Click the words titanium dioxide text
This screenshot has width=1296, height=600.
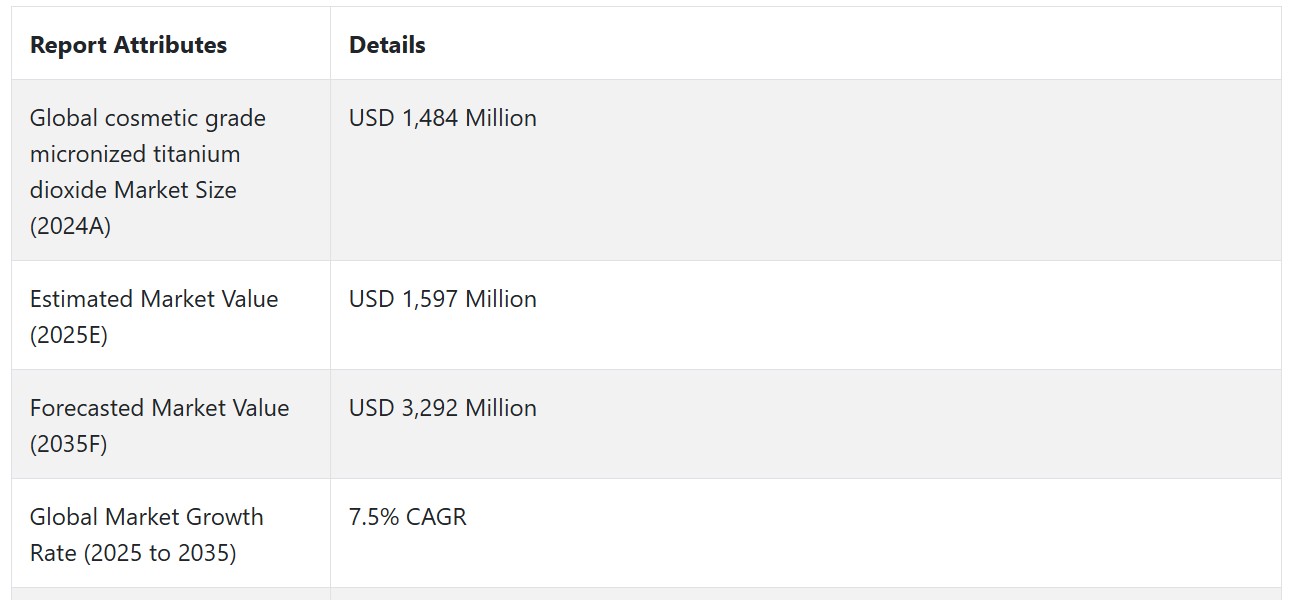tap(133, 172)
